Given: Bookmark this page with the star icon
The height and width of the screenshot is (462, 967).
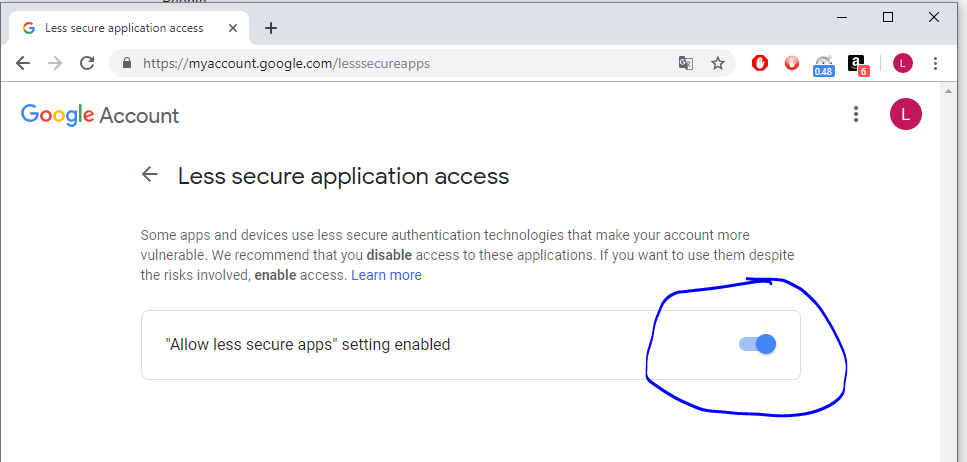Looking at the screenshot, I should click(x=717, y=63).
